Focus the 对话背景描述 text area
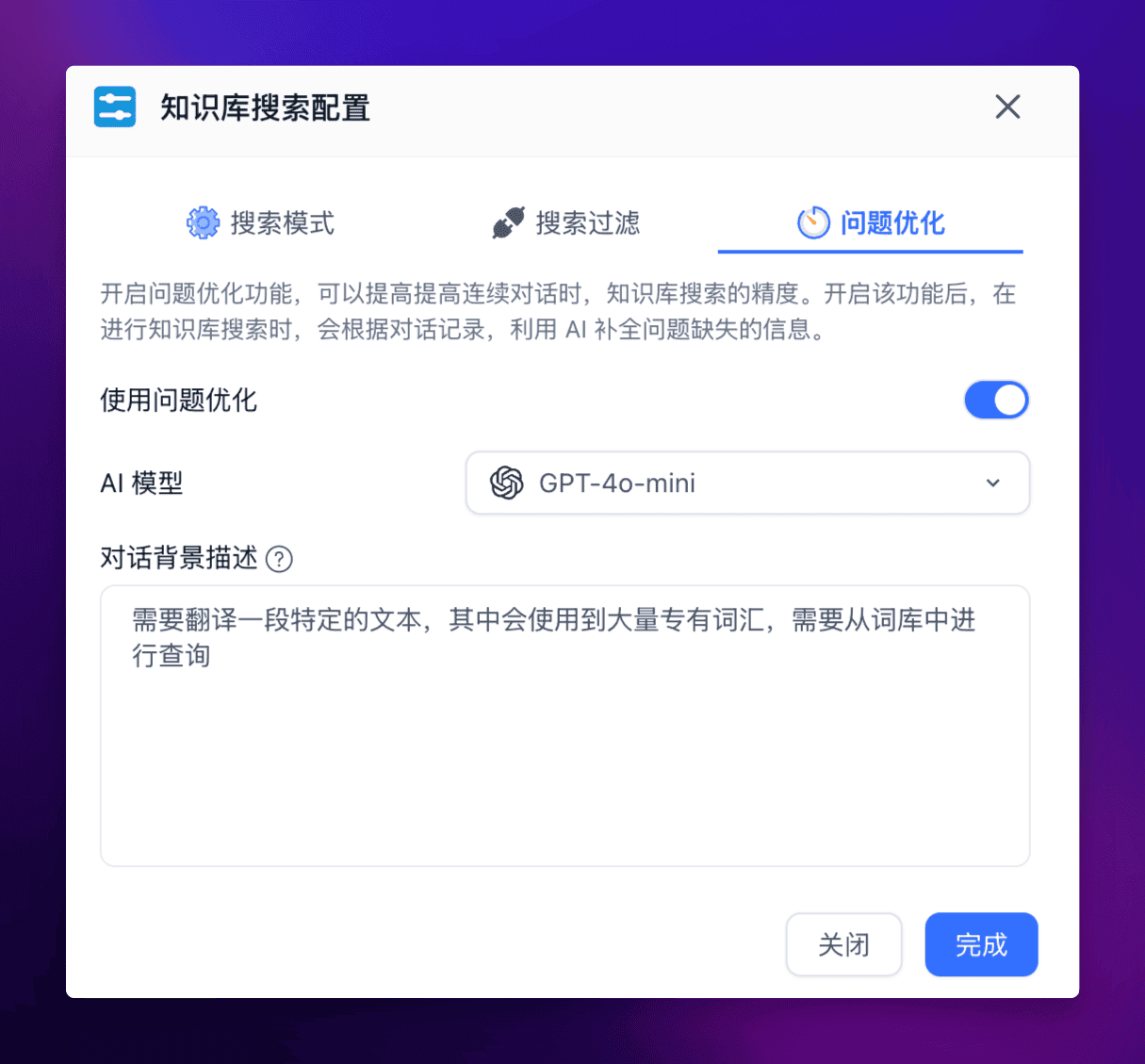1145x1064 pixels. pos(564,726)
